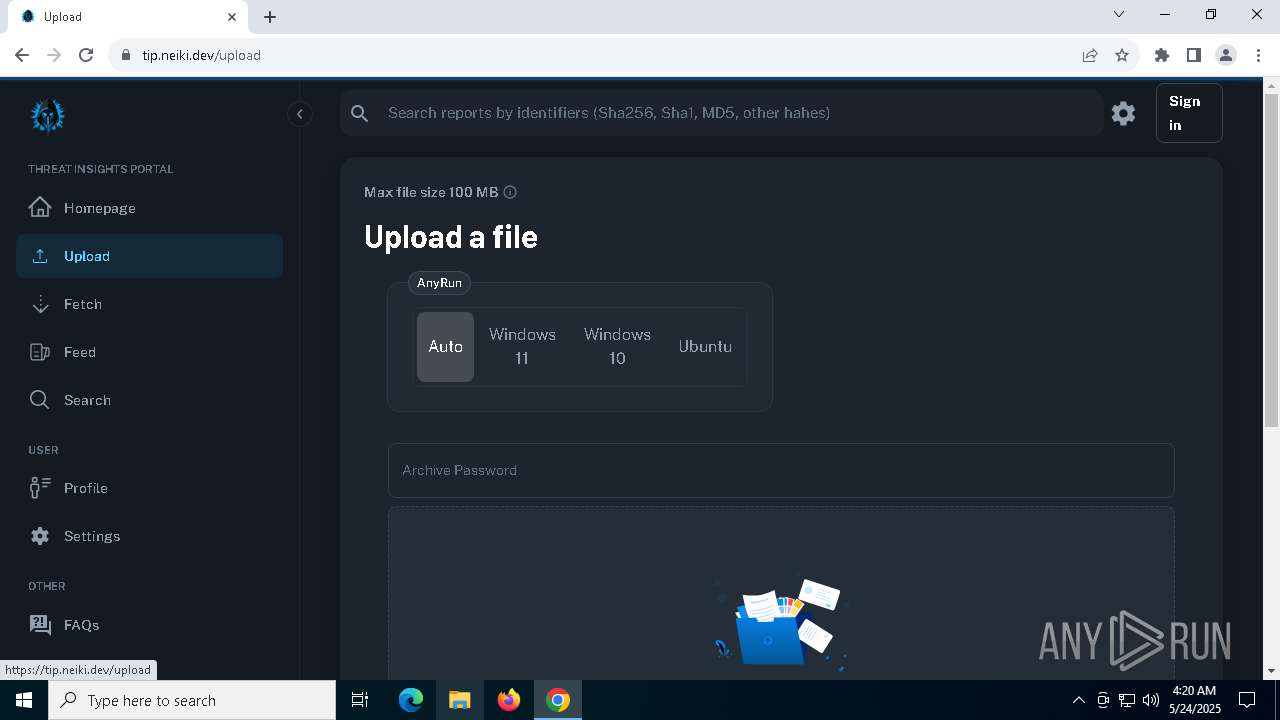Click the taskbar clock showing 4:20 AM
The width and height of the screenshot is (1280, 720).
tap(1195, 700)
